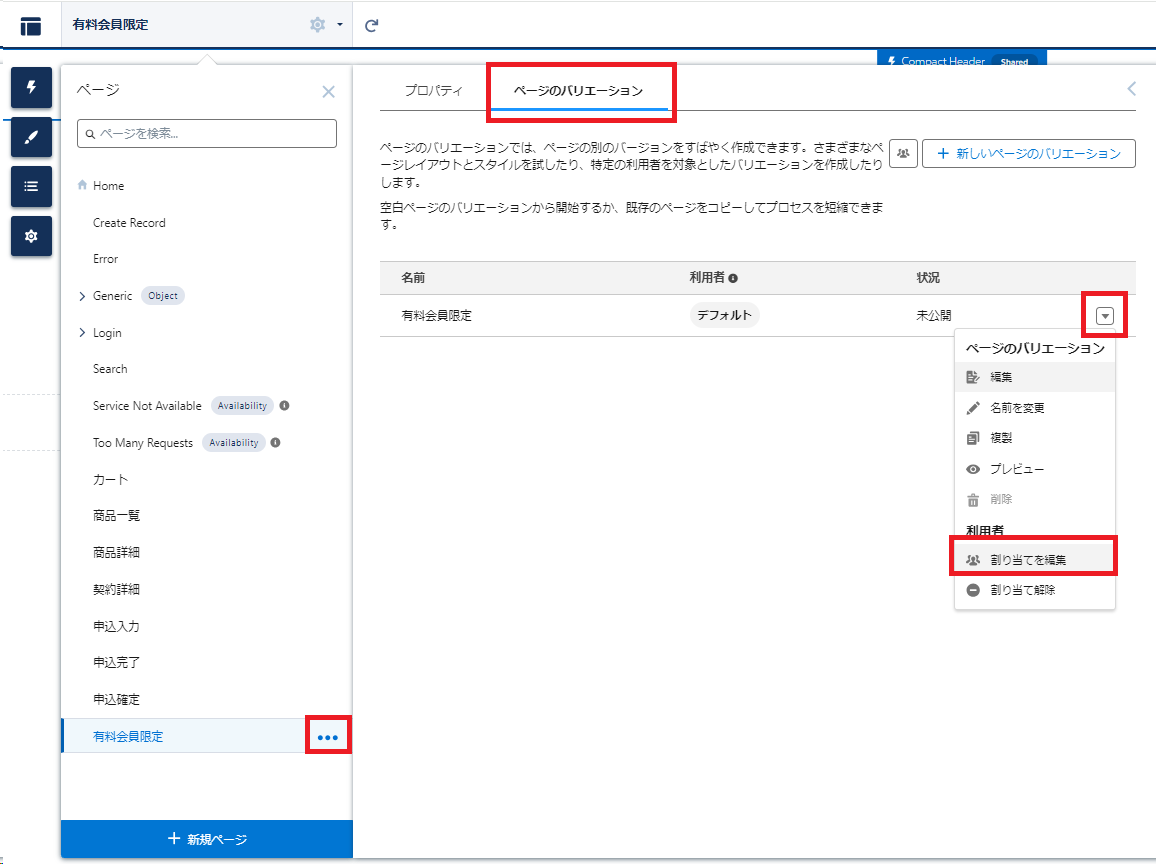The image size is (1156, 864).
Task: Expand the Login page tree item
Action: [x=82, y=333]
